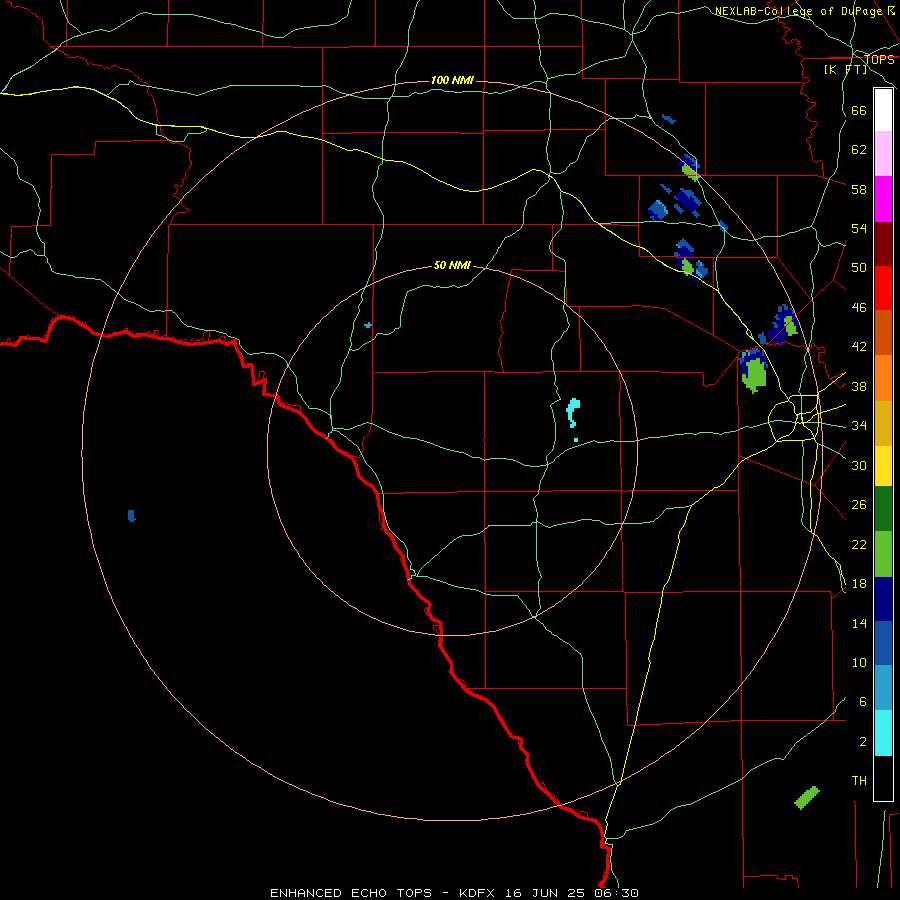Click the "30" legend scale value
The width and height of the screenshot is (900, 900).
859,465
